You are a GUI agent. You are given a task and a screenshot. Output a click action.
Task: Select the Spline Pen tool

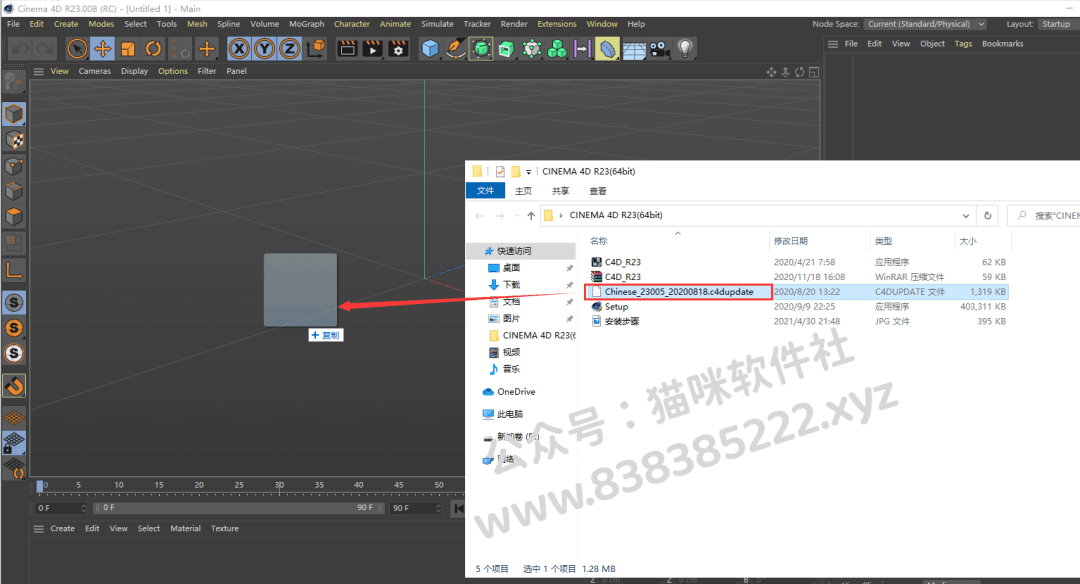[x=455, y=49]
